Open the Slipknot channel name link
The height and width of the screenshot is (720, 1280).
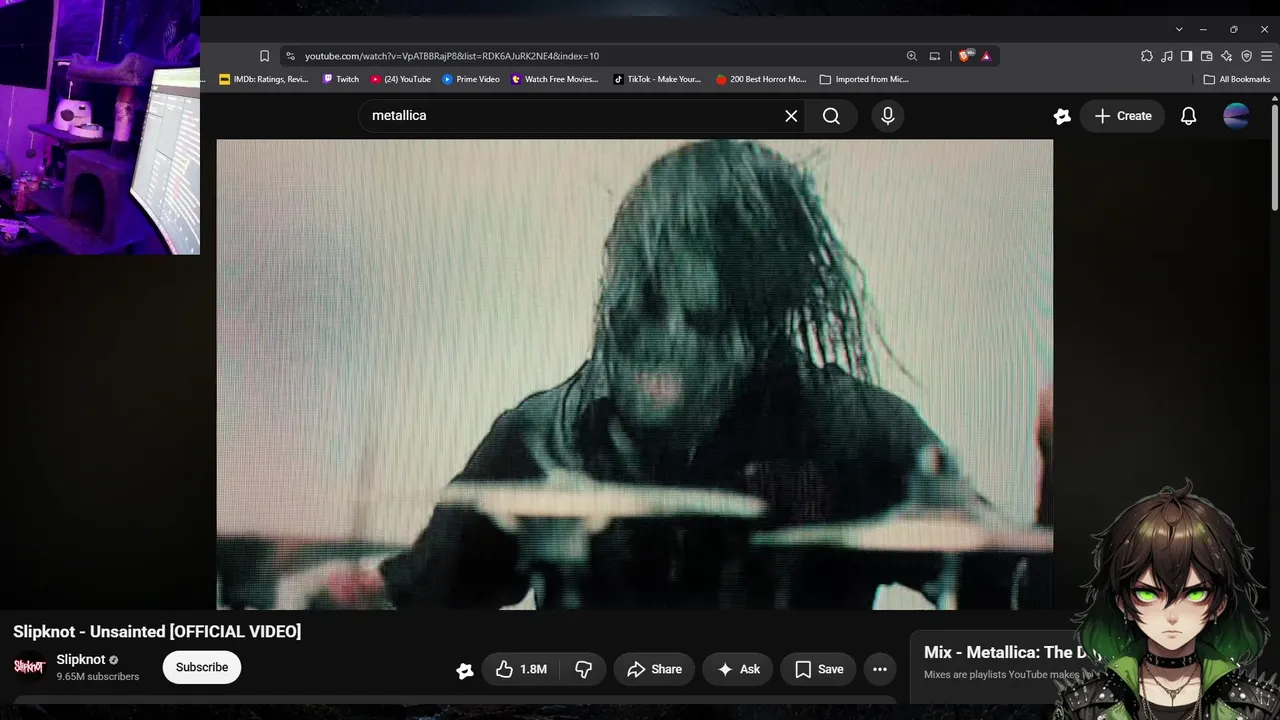(81, 660)
